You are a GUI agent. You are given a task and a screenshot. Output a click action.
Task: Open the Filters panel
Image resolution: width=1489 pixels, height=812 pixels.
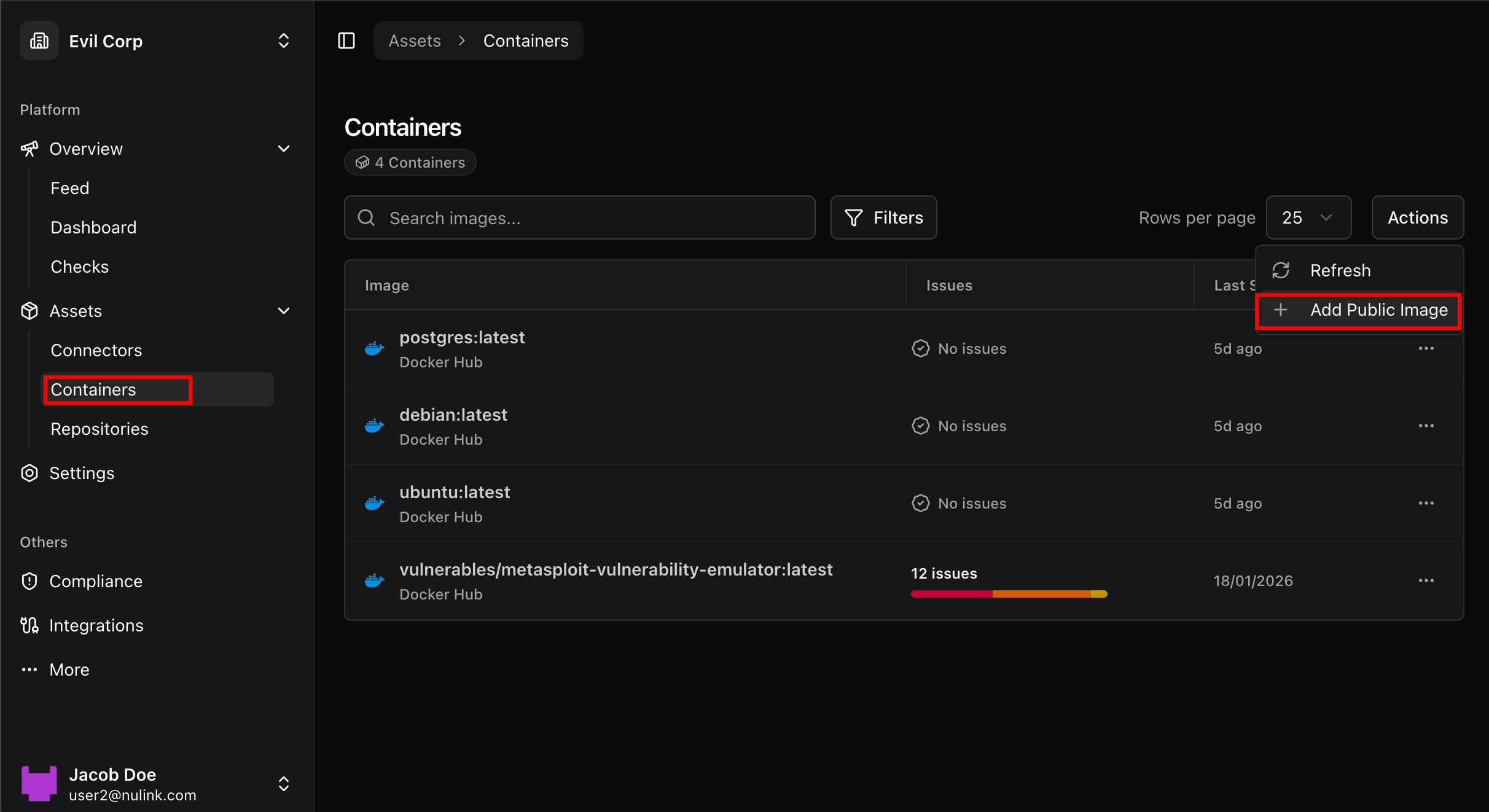[x=883, y=217]
